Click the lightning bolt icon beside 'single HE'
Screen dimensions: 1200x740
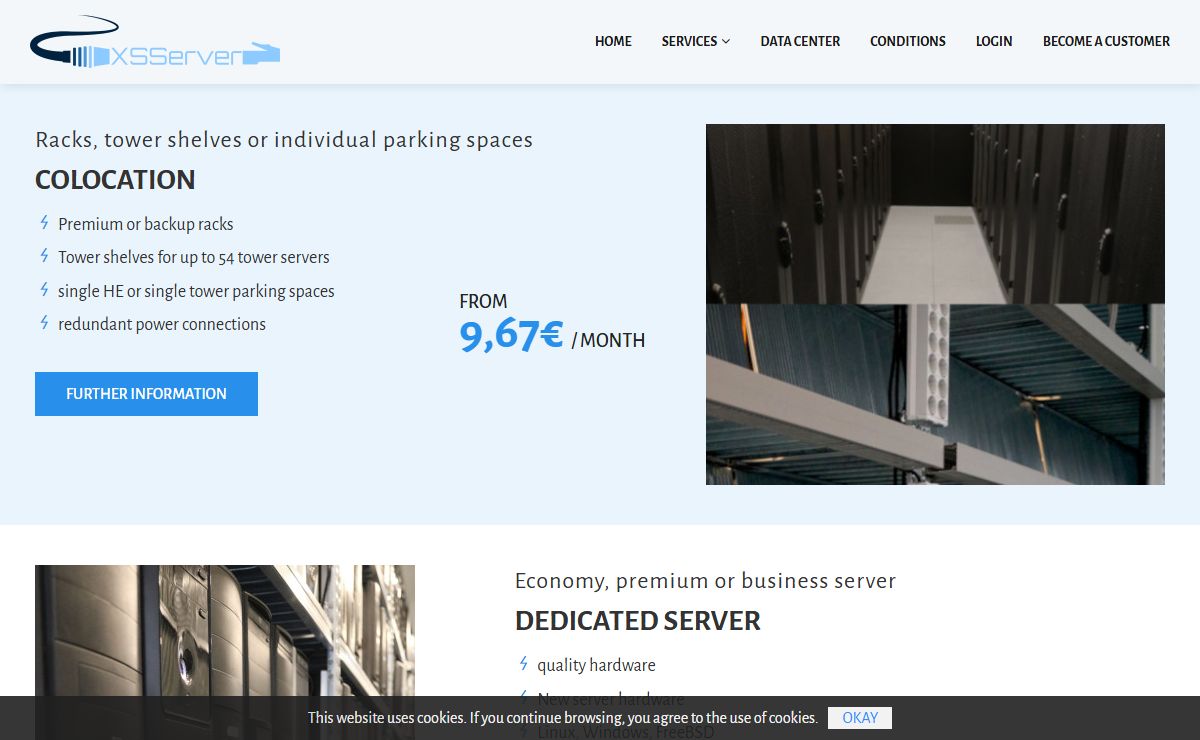coord(44,290)
